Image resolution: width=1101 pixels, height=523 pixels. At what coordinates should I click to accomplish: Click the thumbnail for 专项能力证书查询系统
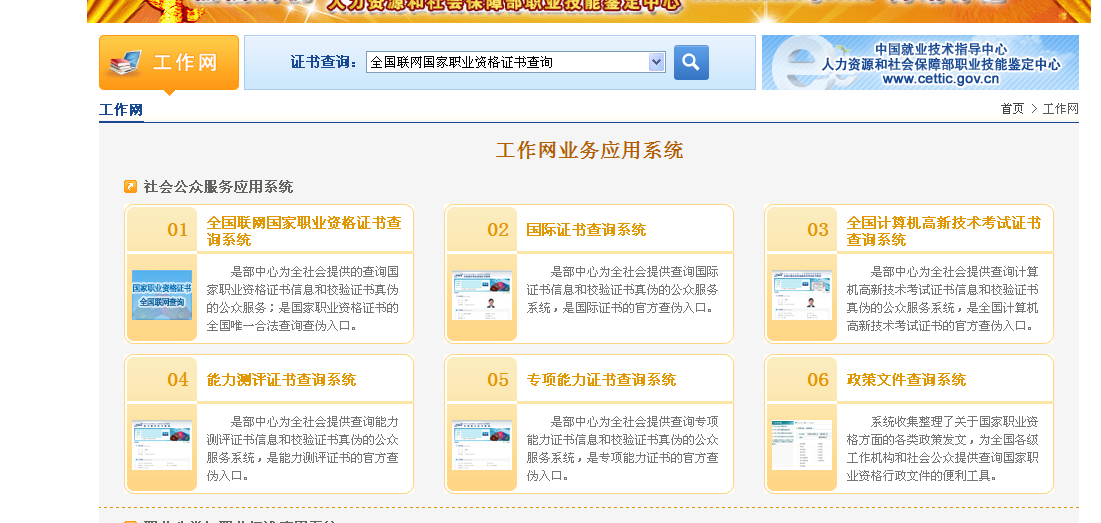[482, 445]
